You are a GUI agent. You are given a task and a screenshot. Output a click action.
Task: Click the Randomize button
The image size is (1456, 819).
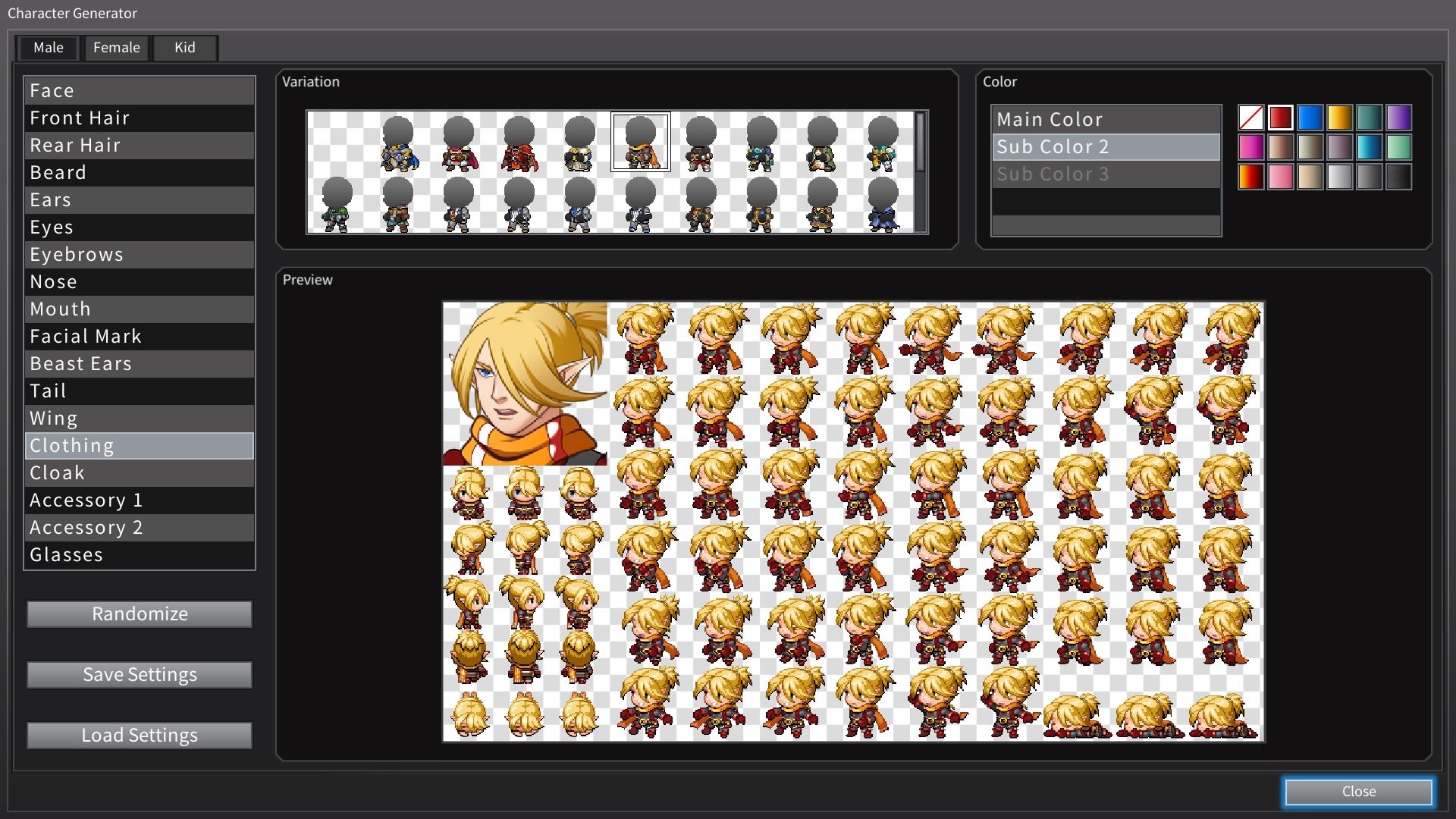139,614
